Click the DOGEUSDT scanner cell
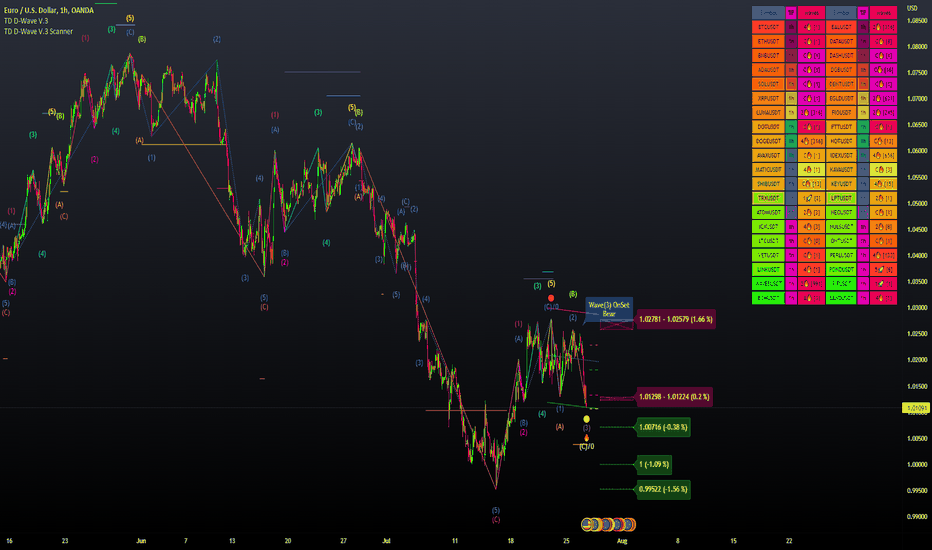 768,141
